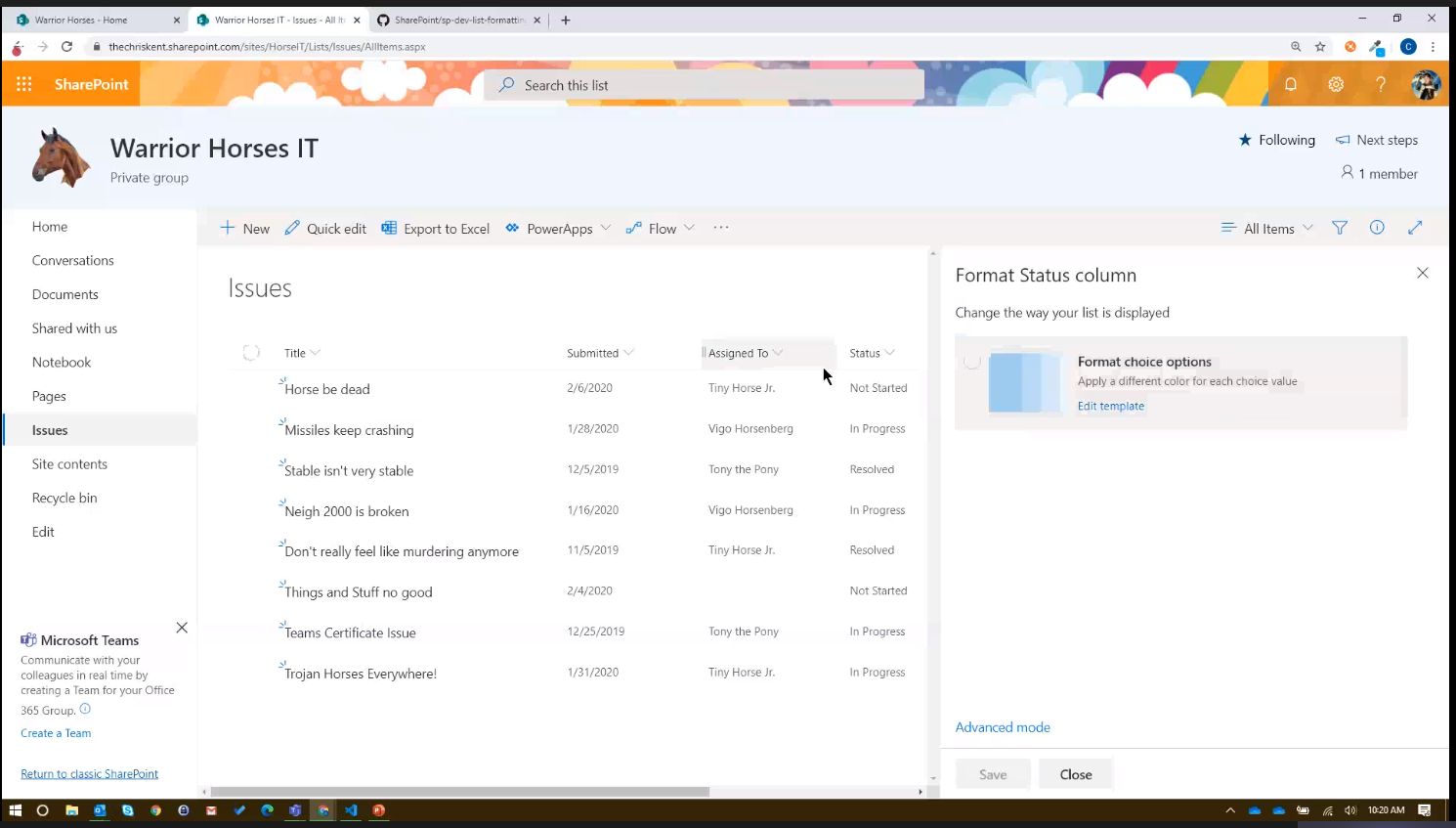The width and height of the screenshot is (1456, 828).
Task: Switch to Advanced mode formatting
Action: pos(1003,726)
